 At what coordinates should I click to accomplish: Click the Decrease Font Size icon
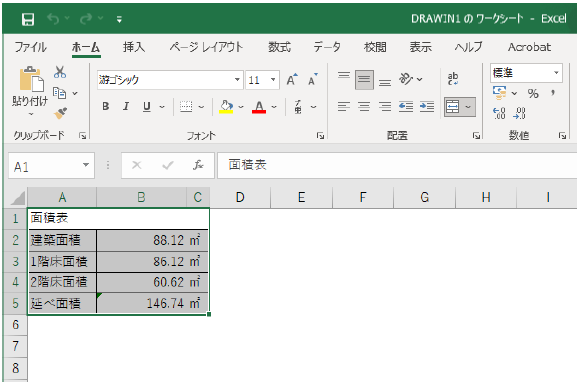(x=313, y=79)
